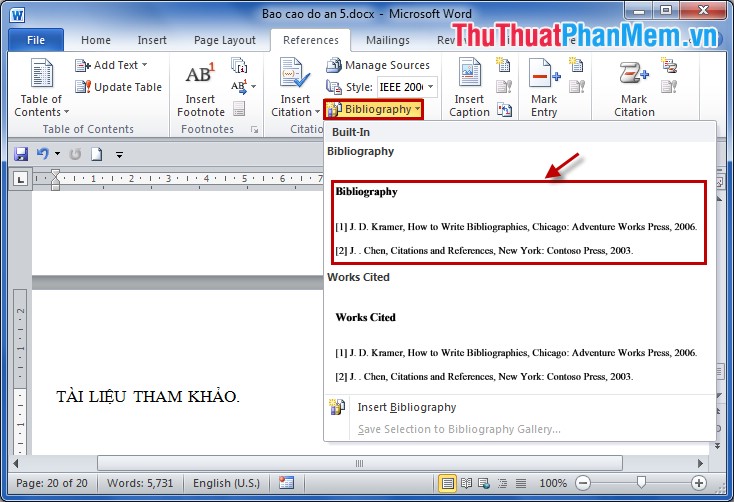Collapse the Bibliography dropdown button
734x502 pixels.
point(374,109)
